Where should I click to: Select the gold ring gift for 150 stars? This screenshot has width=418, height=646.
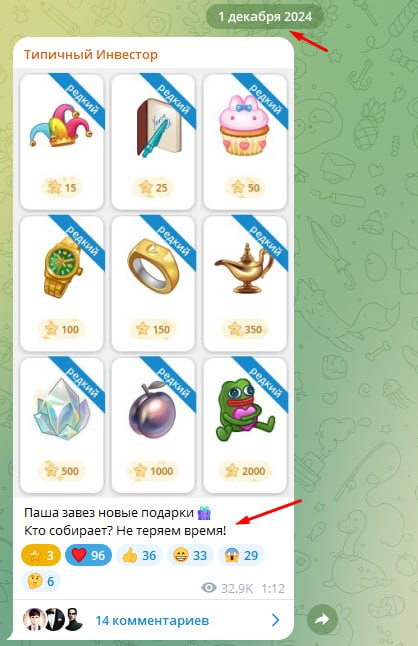[153, 283]
